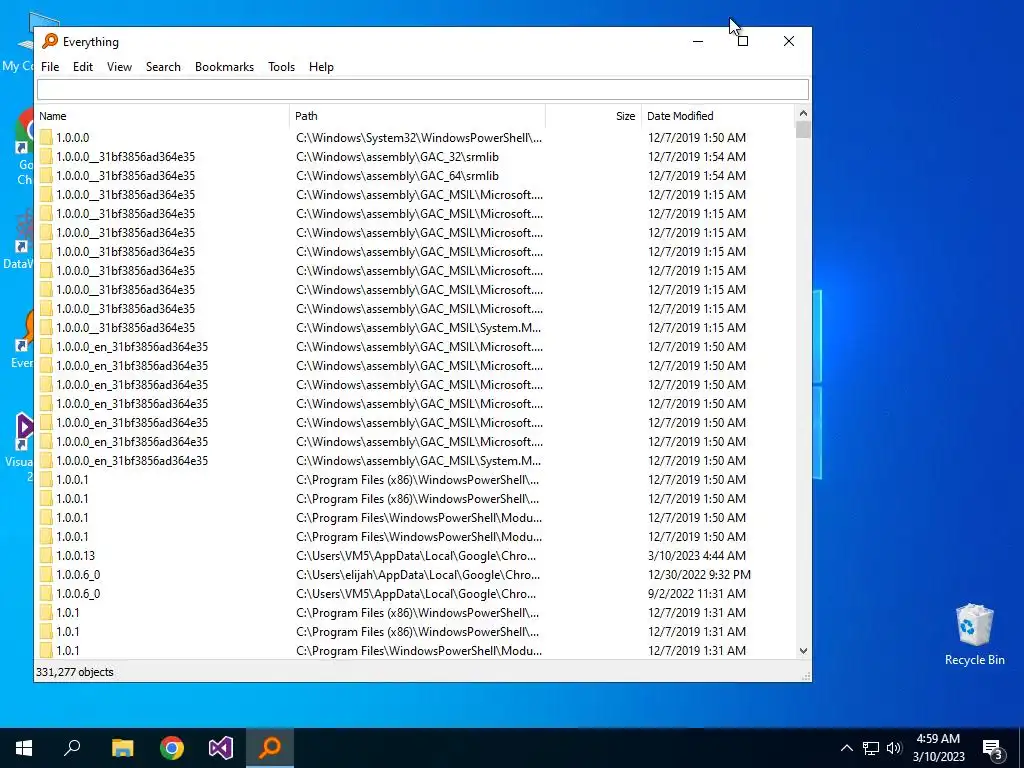Sort by the Name column header
This screenshot has height=768, width=1024.
pyautogui.click(x=162, y=116)
